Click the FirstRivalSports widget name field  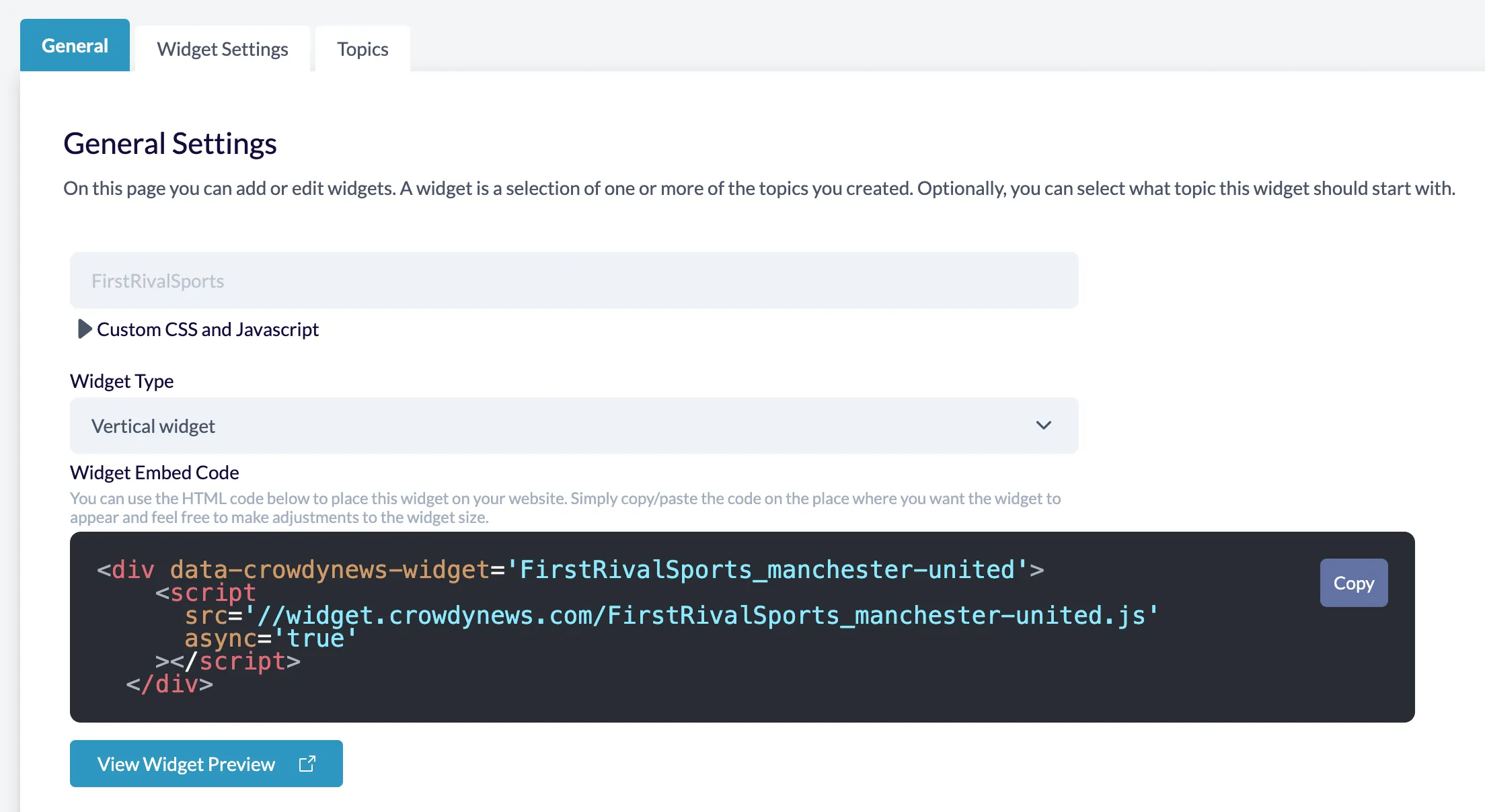tap(573, 280)
